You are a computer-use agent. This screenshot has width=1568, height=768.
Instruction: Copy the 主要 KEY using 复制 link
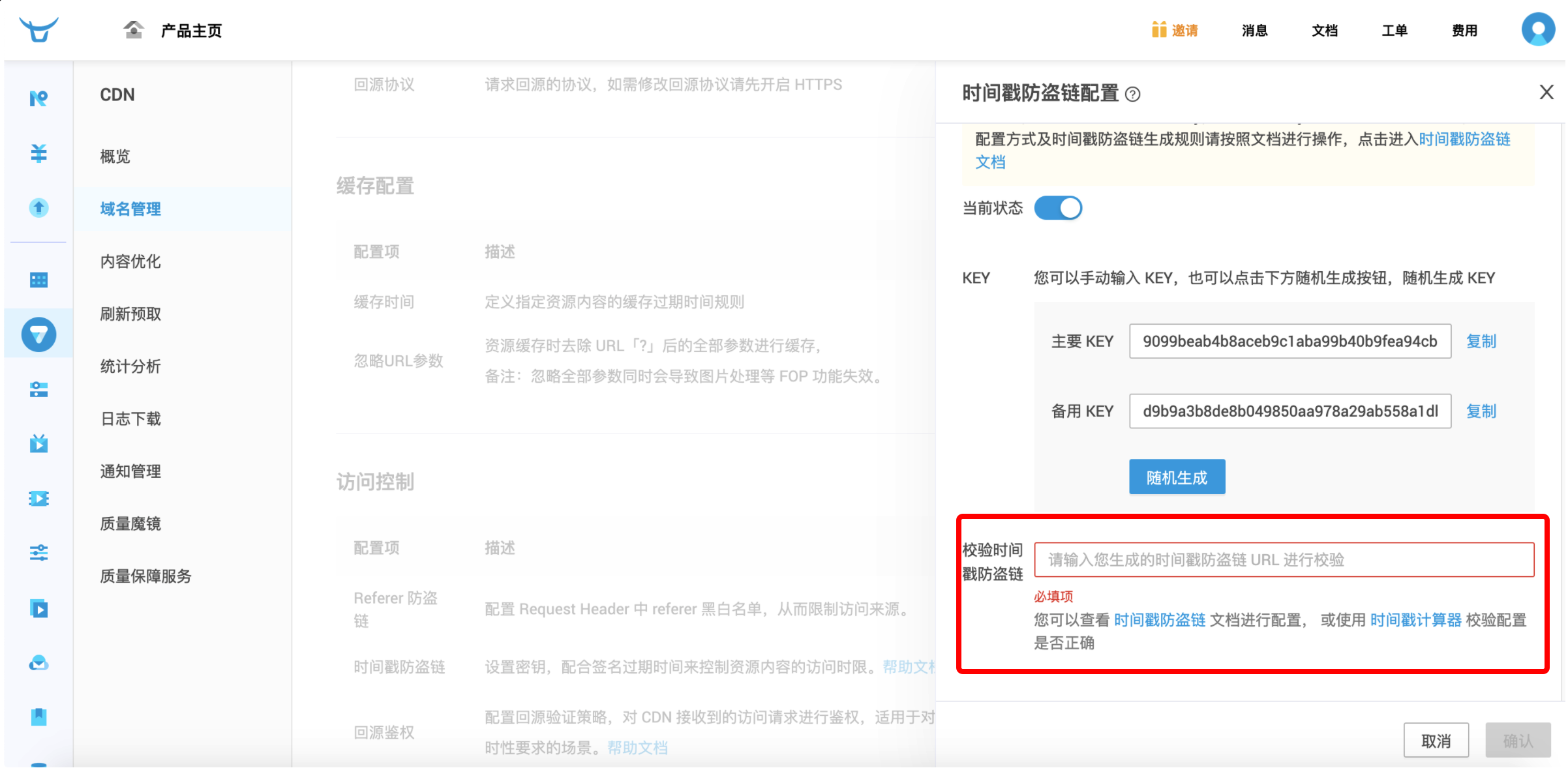(1481, 341)
